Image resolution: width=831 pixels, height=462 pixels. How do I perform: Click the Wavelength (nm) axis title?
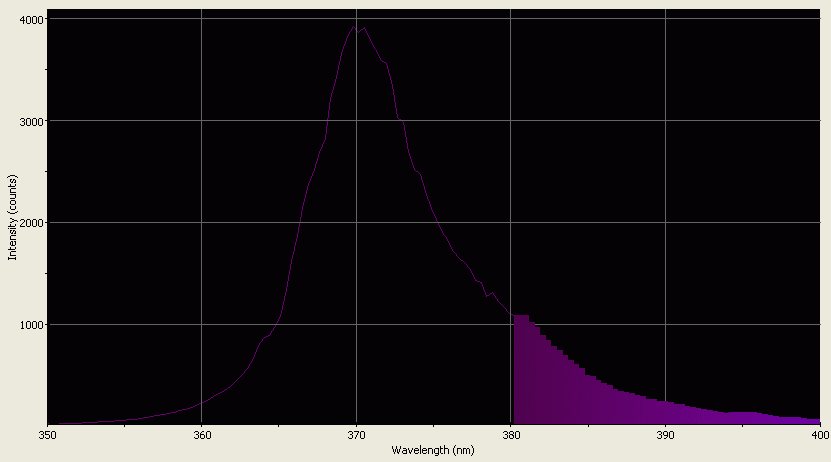[x=433, y=450]
